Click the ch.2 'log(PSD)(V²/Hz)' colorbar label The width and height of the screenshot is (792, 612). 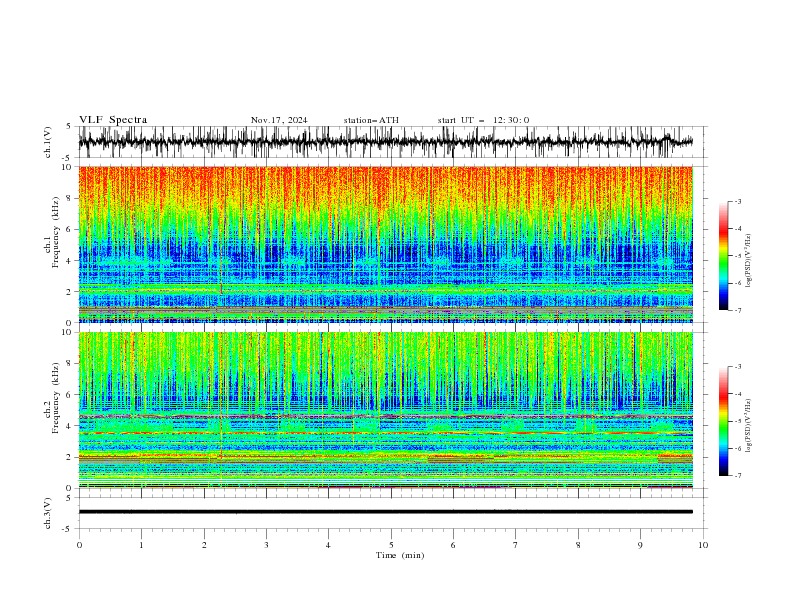(x=749, y=426)
